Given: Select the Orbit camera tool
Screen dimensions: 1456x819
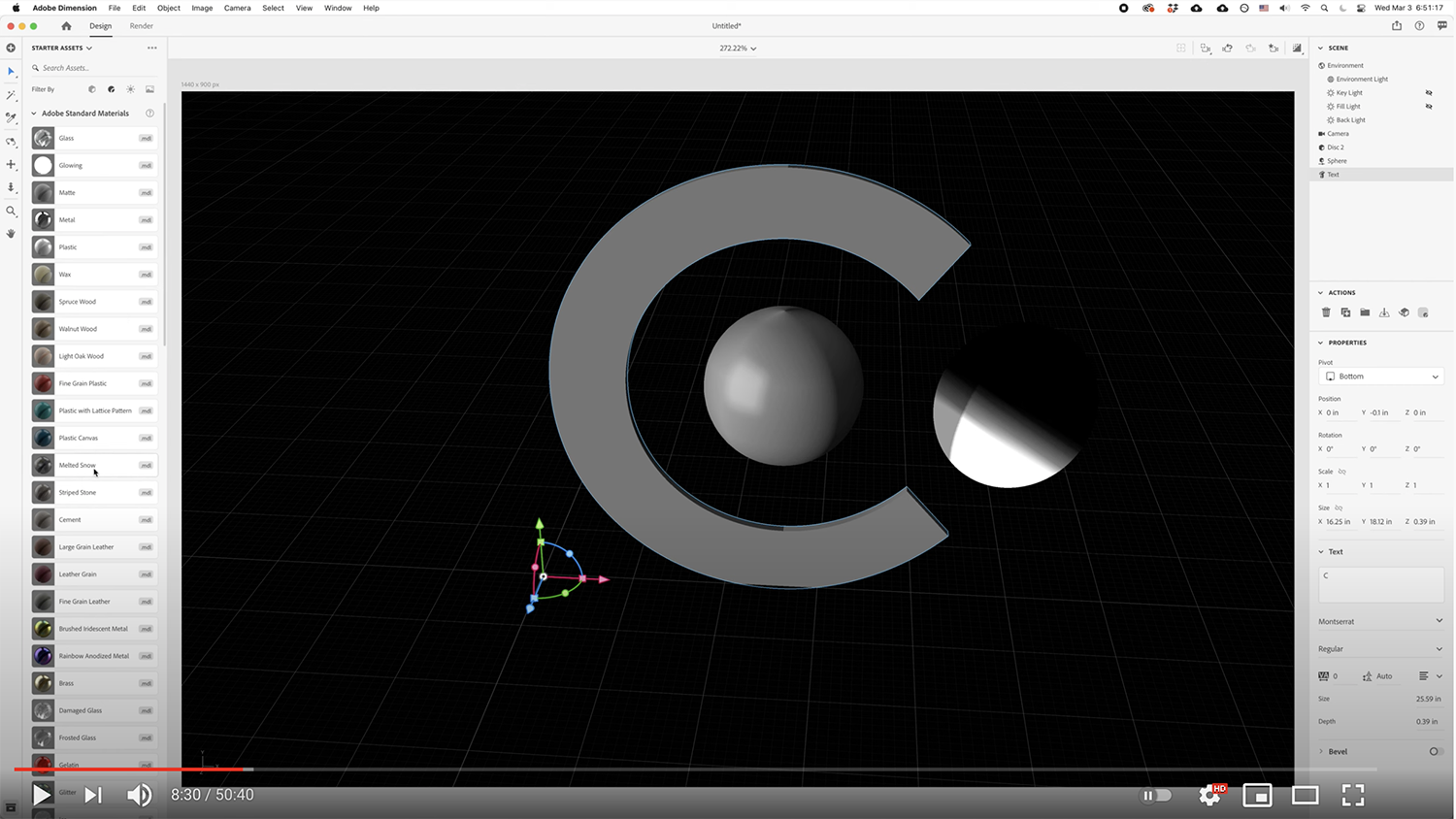Looking at the screenshot, I should click(11, 142).
